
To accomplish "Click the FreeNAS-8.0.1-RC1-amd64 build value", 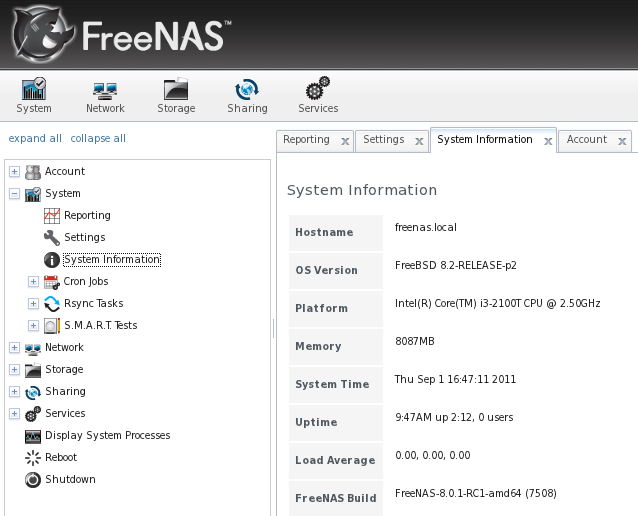I will point(476,493).
